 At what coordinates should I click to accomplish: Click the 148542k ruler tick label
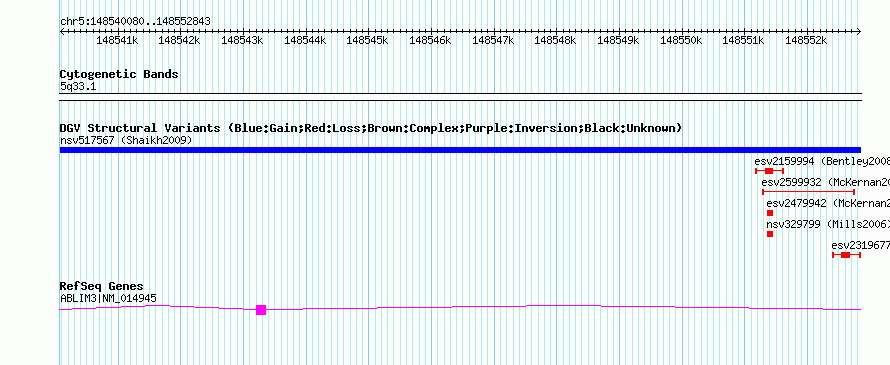click(x=179, y=40)
